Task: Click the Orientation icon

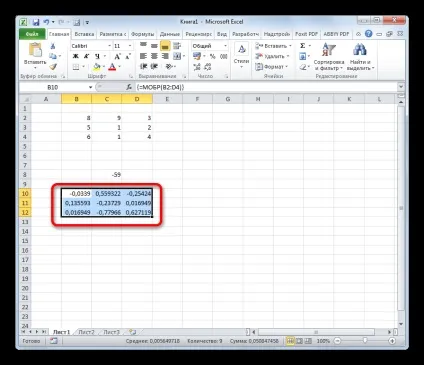Action: 169,67
